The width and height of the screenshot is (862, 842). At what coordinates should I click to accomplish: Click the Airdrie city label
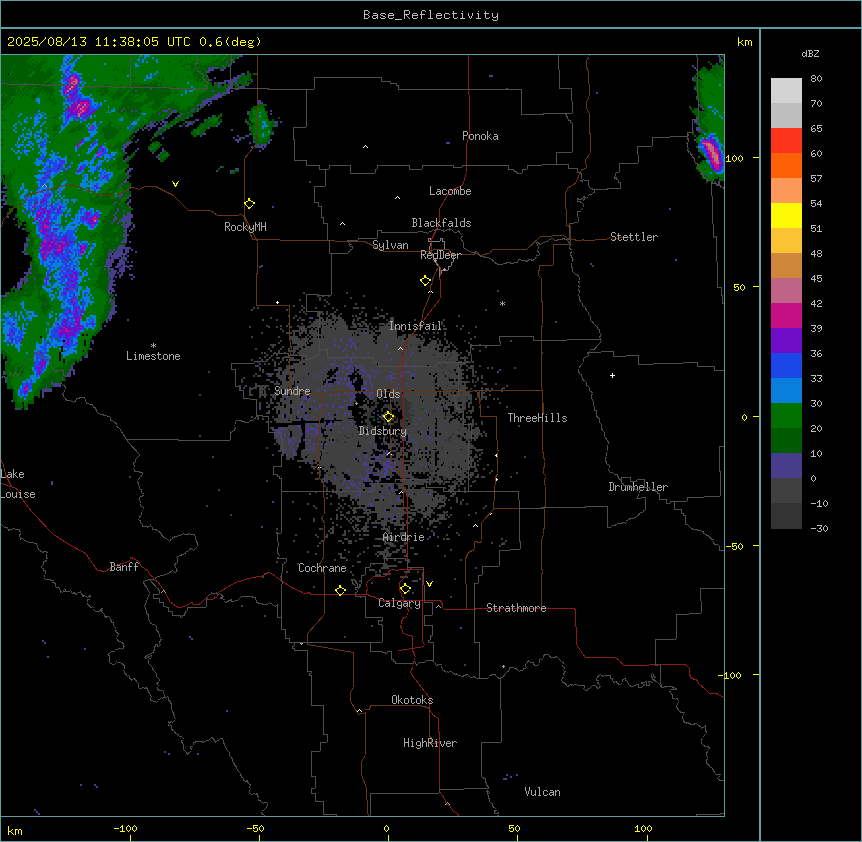[x=404, y=537]
